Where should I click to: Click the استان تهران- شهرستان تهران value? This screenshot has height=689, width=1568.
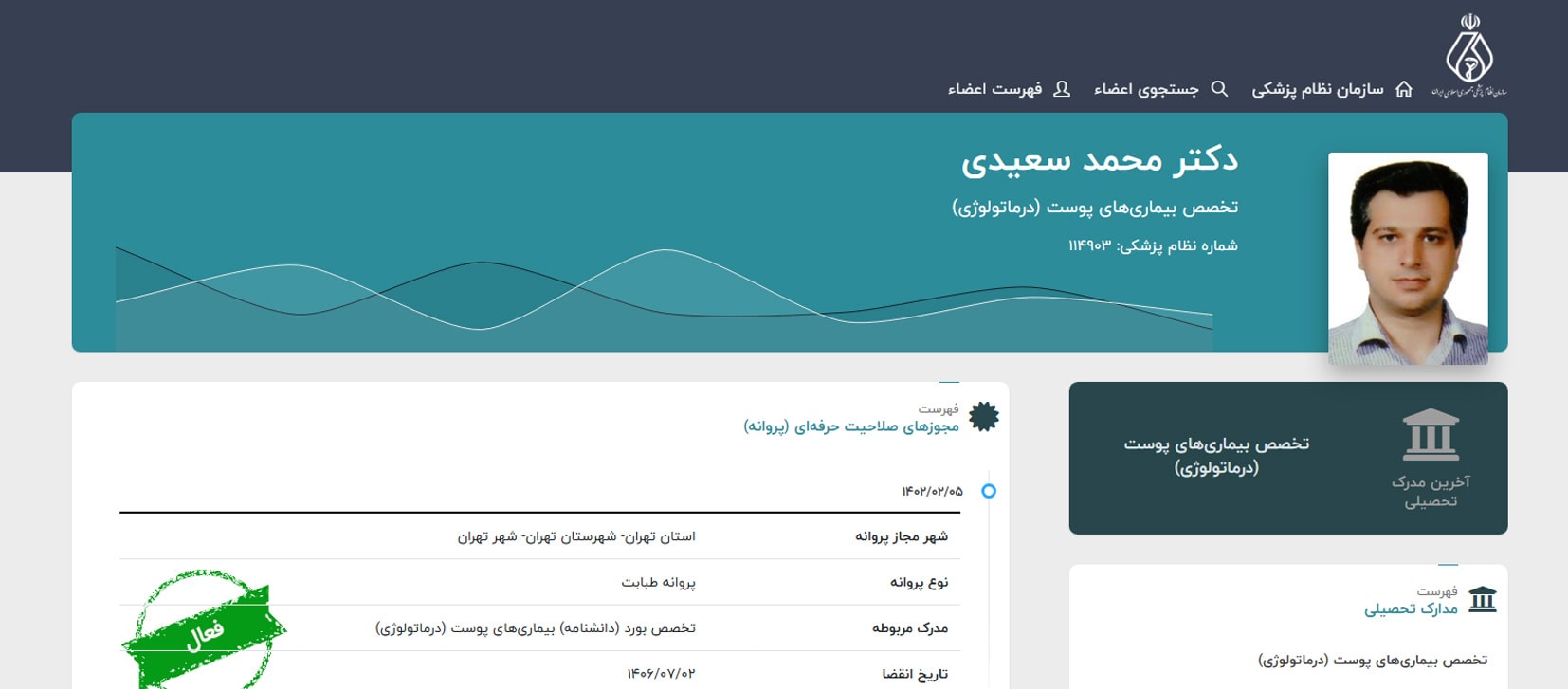point(576,536)
